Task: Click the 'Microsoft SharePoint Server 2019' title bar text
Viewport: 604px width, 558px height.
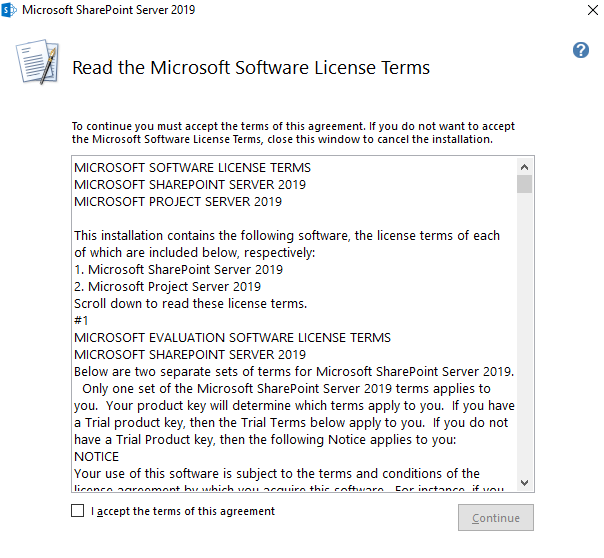Action: click(x=109, y=10)
